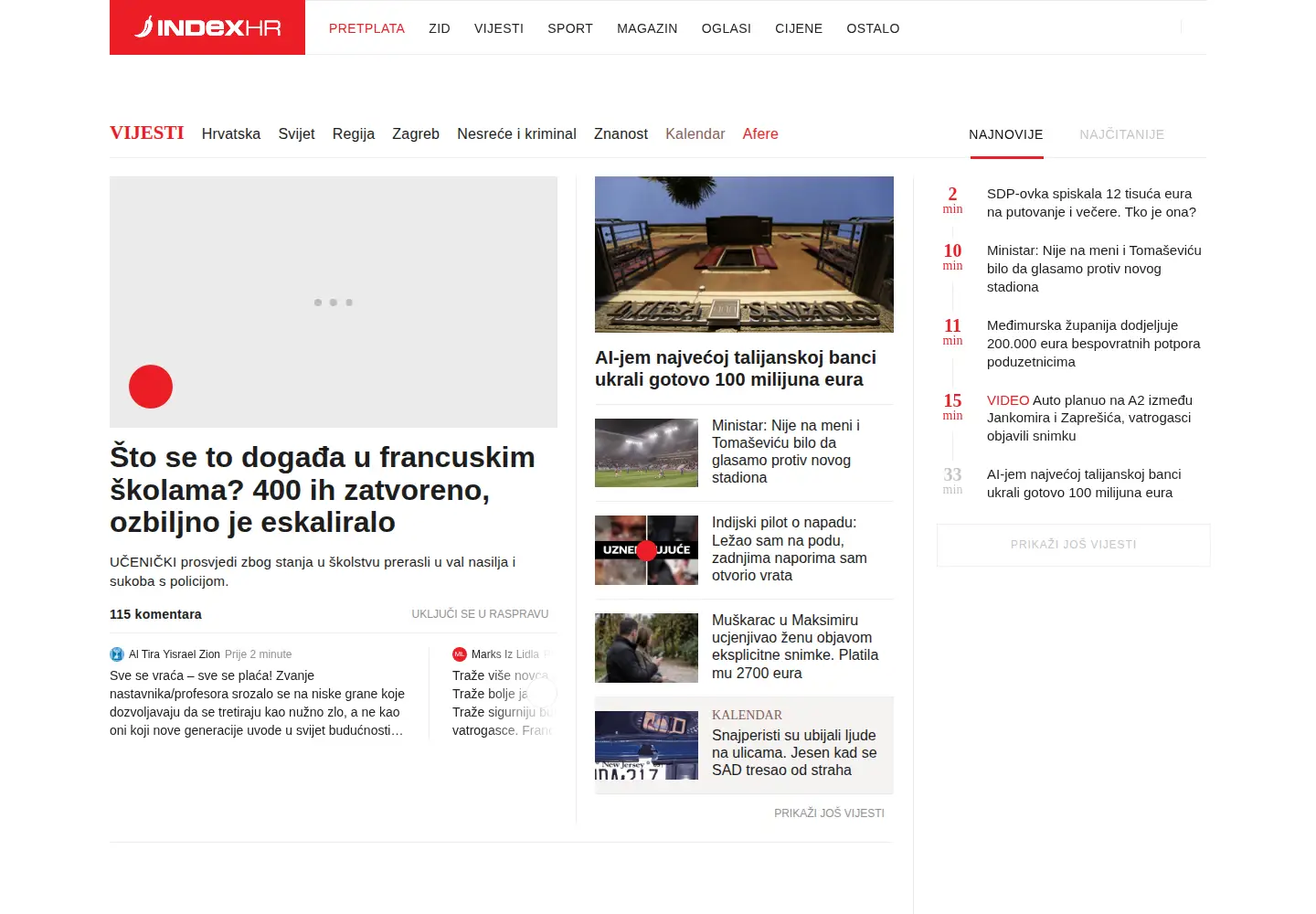Click the red dot on Indijski pilot thumbnail
This screenshot has height=914, width=1316.
[646, 550]
